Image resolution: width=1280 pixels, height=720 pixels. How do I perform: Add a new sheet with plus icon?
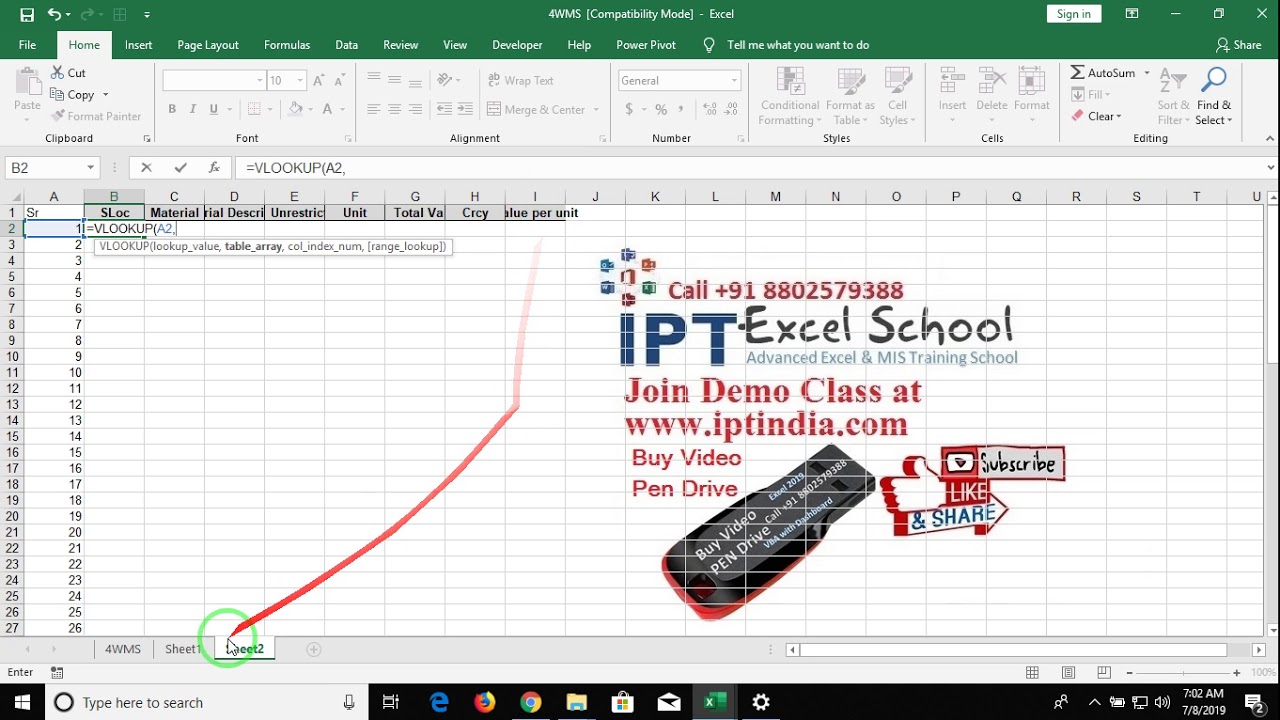313,649
